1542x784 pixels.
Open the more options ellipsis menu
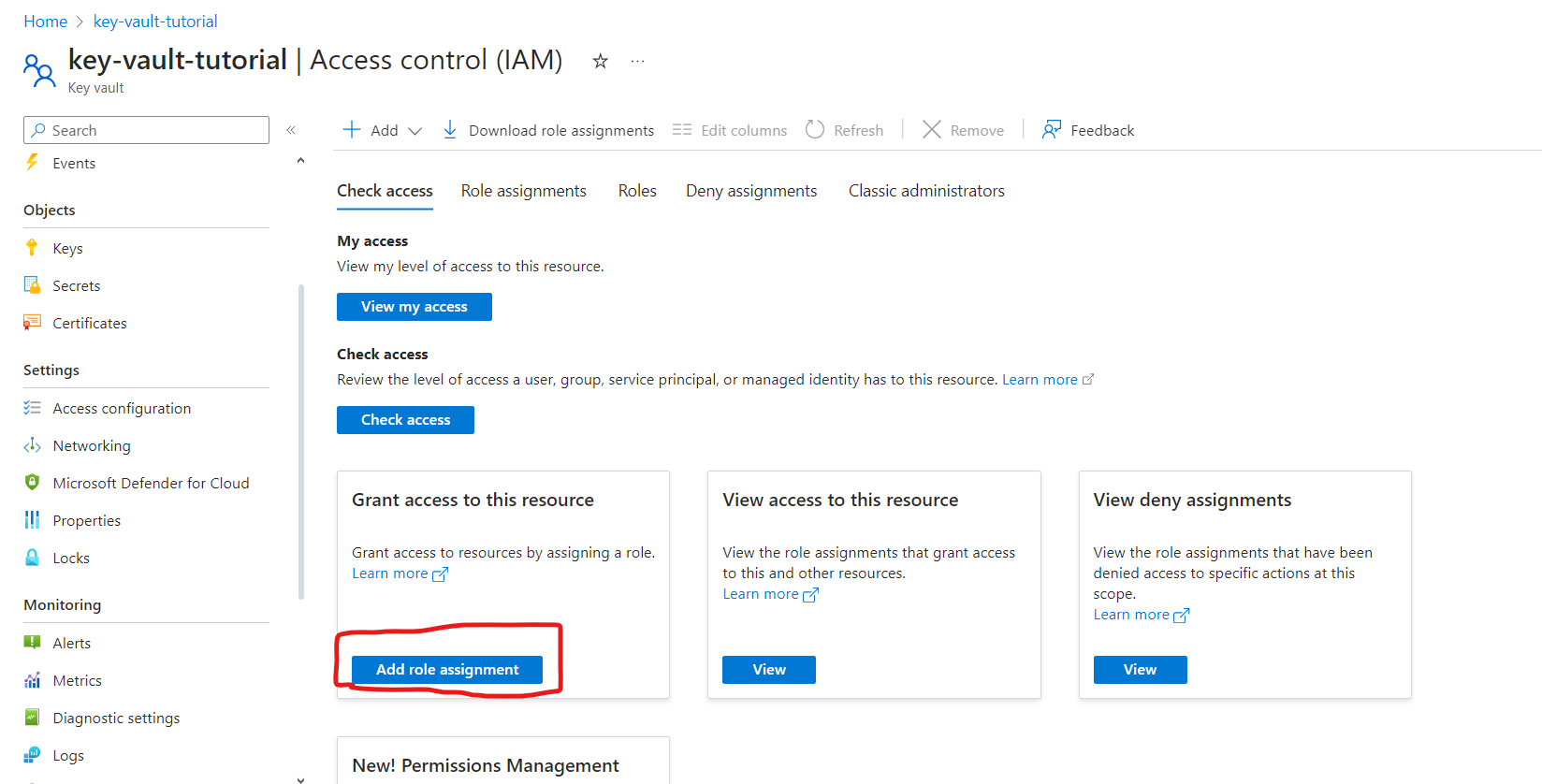638,62
